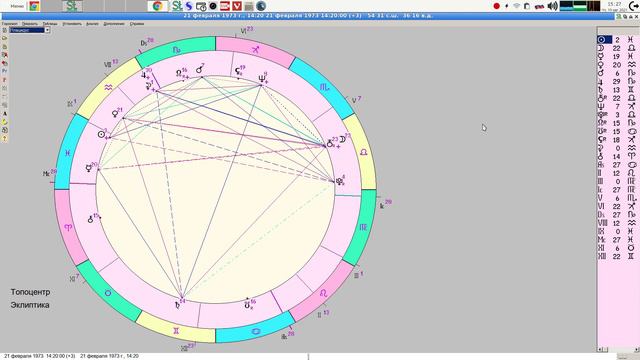Select the Neptune row showing 7 Sagittarius
640x360 pixels.
tap(617, 106)
